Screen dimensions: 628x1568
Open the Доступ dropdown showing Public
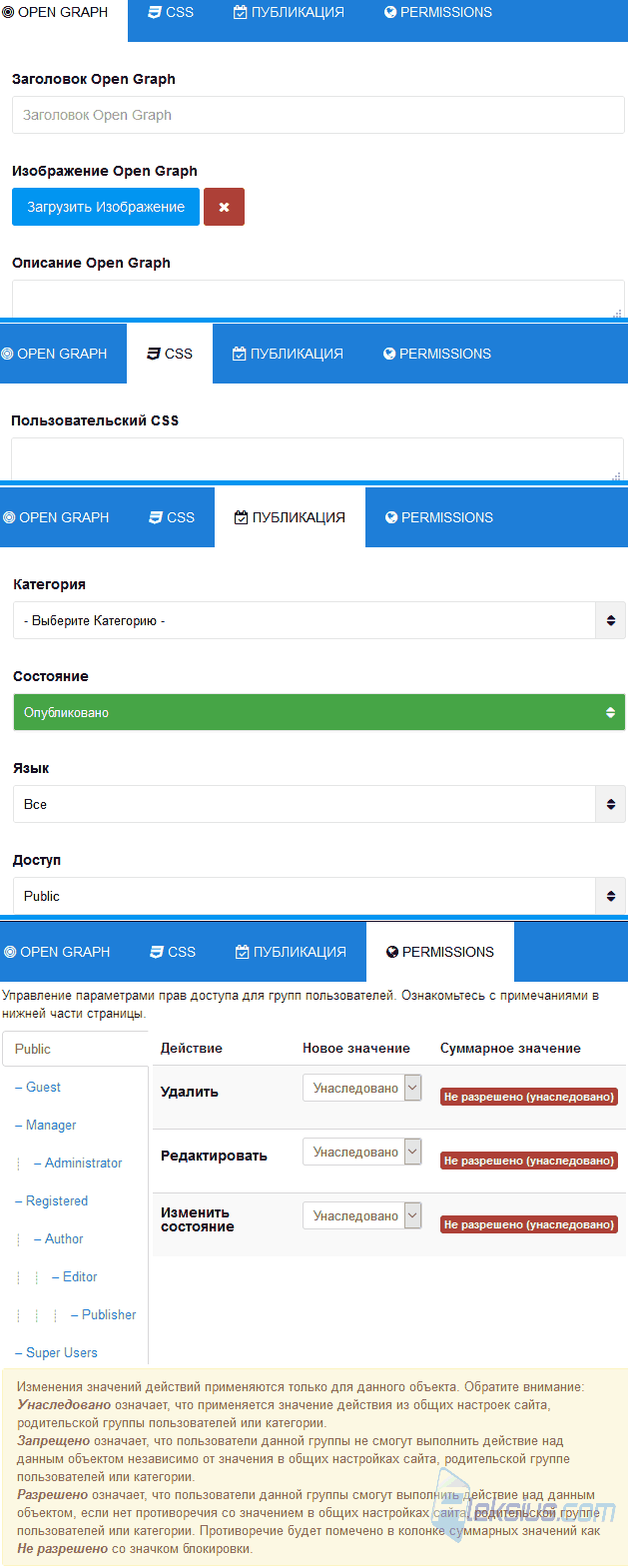tap(319, 896)
